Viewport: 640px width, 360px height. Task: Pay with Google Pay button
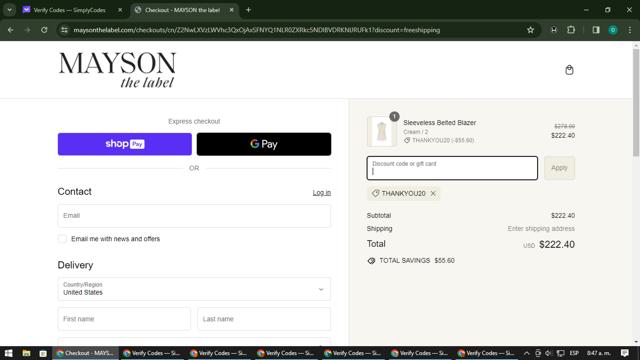coord(264,144)
